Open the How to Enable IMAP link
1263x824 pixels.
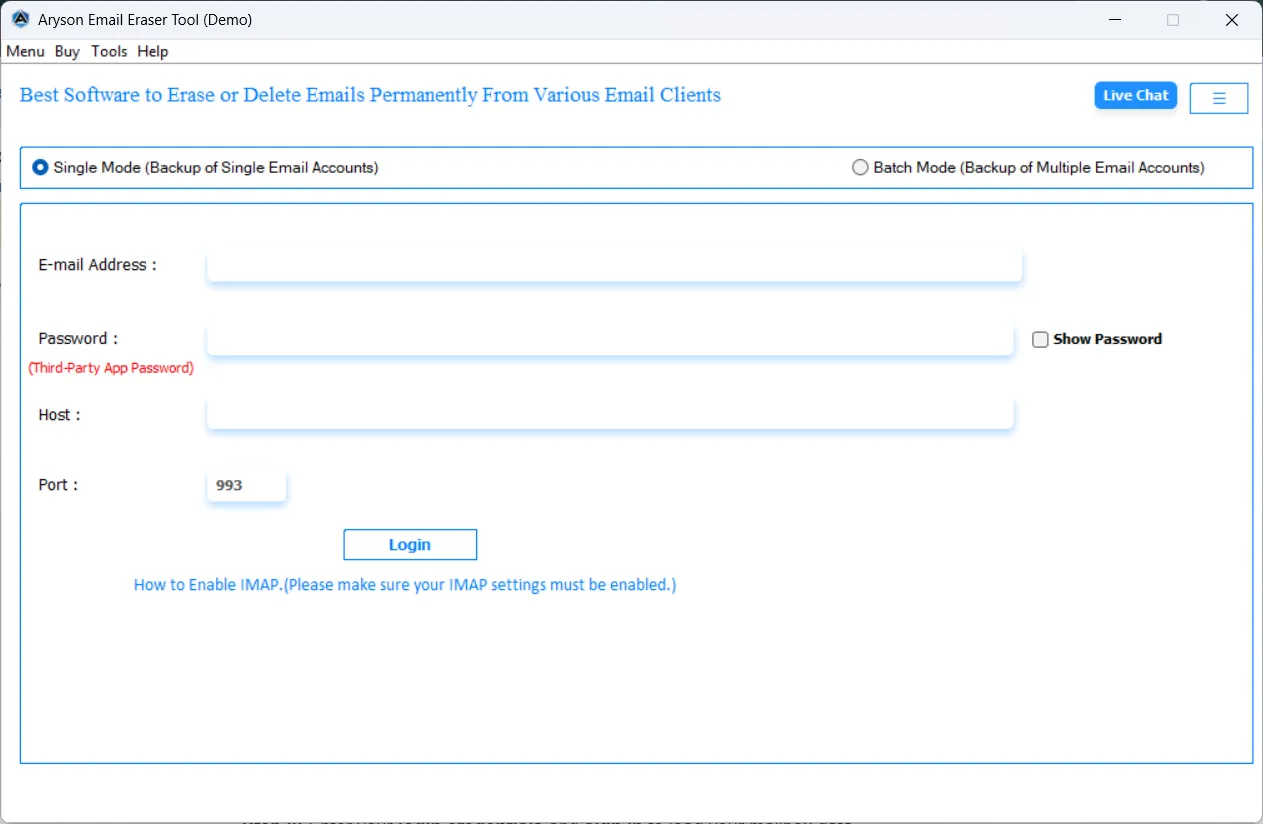tap(405, 585)
